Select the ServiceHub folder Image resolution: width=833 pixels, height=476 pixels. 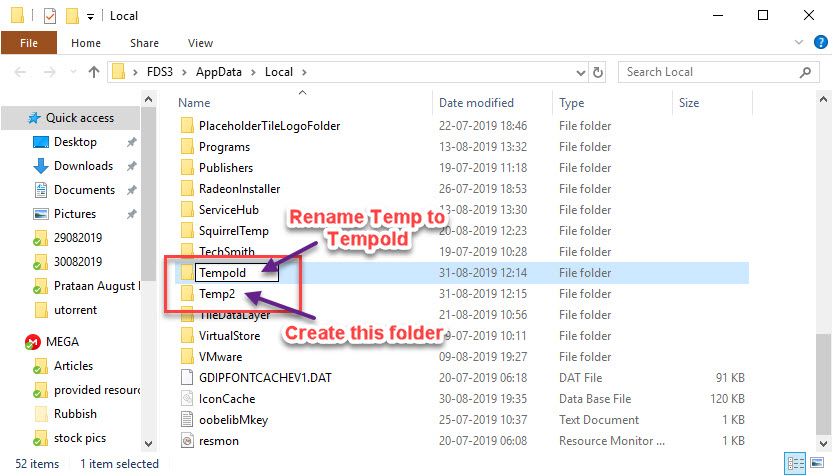point(228,210)
